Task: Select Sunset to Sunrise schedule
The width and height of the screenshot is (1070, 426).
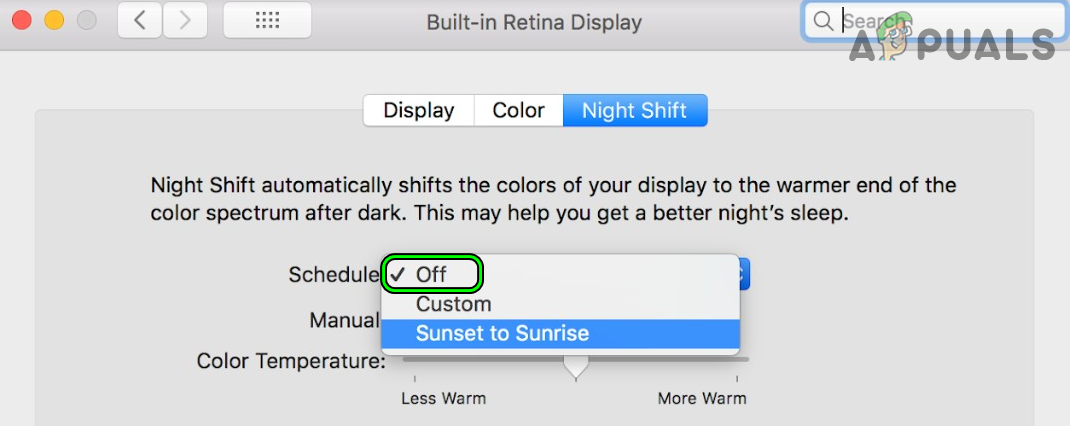Action: pyautogui.click(x=502, y=334)
